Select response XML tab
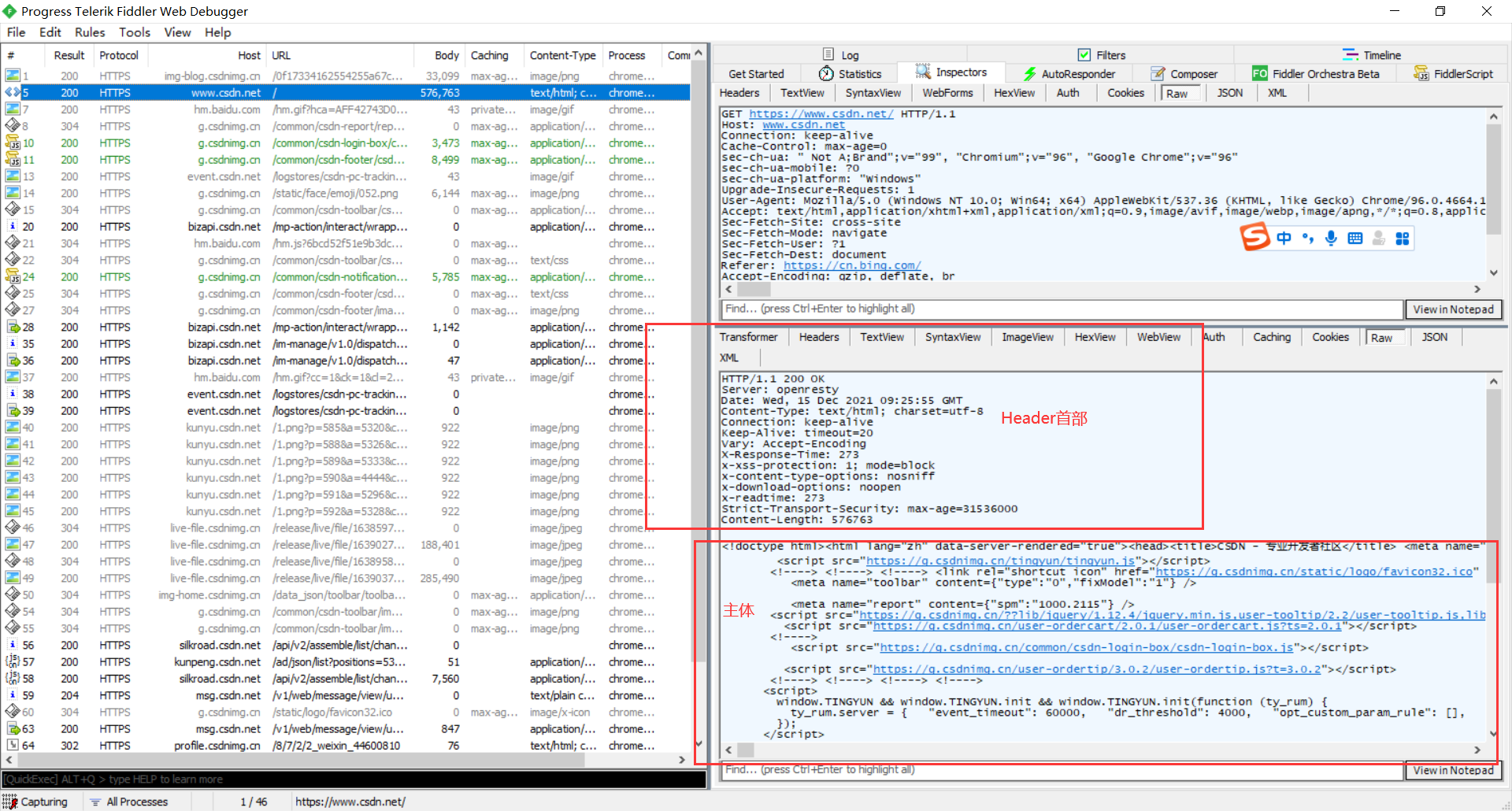 729,357
